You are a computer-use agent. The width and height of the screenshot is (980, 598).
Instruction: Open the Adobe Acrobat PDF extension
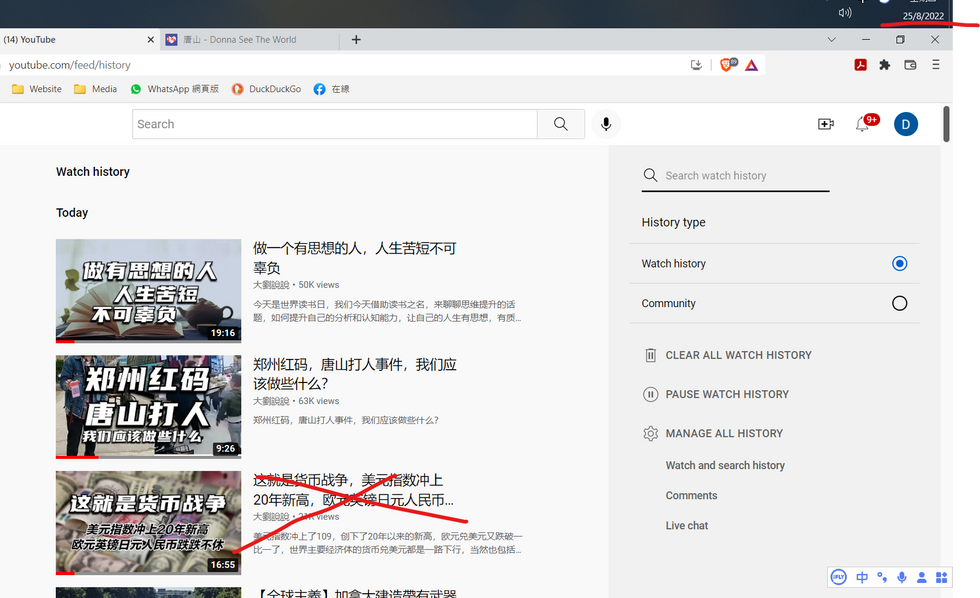pos(861,64)
